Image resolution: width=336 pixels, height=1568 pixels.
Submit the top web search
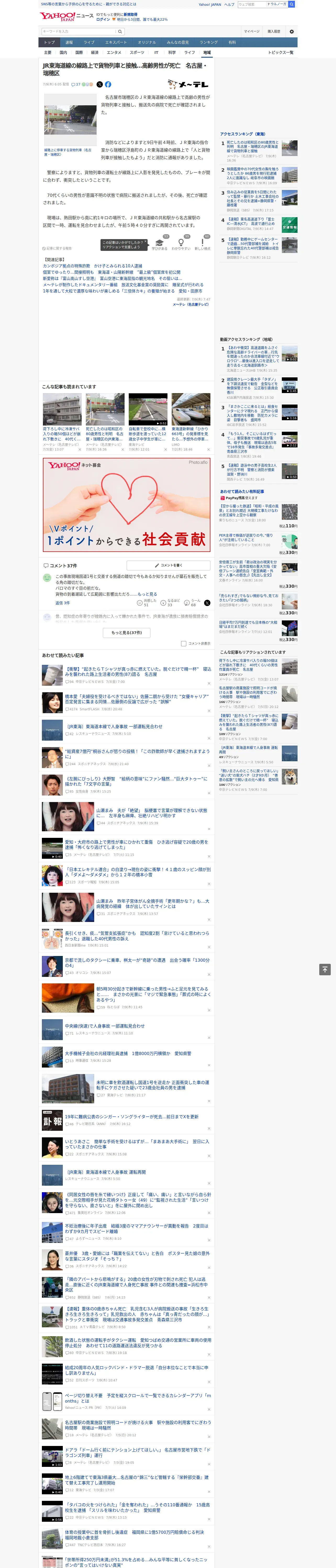[292, 4]
